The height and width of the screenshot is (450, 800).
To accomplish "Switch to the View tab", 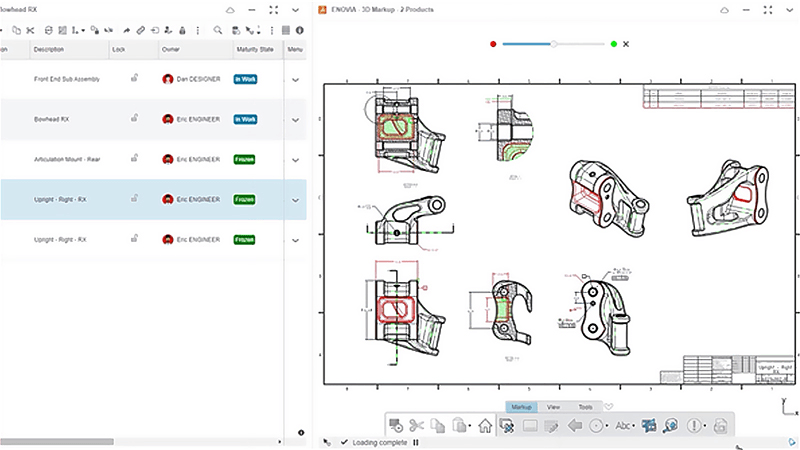I will [553, 407].
